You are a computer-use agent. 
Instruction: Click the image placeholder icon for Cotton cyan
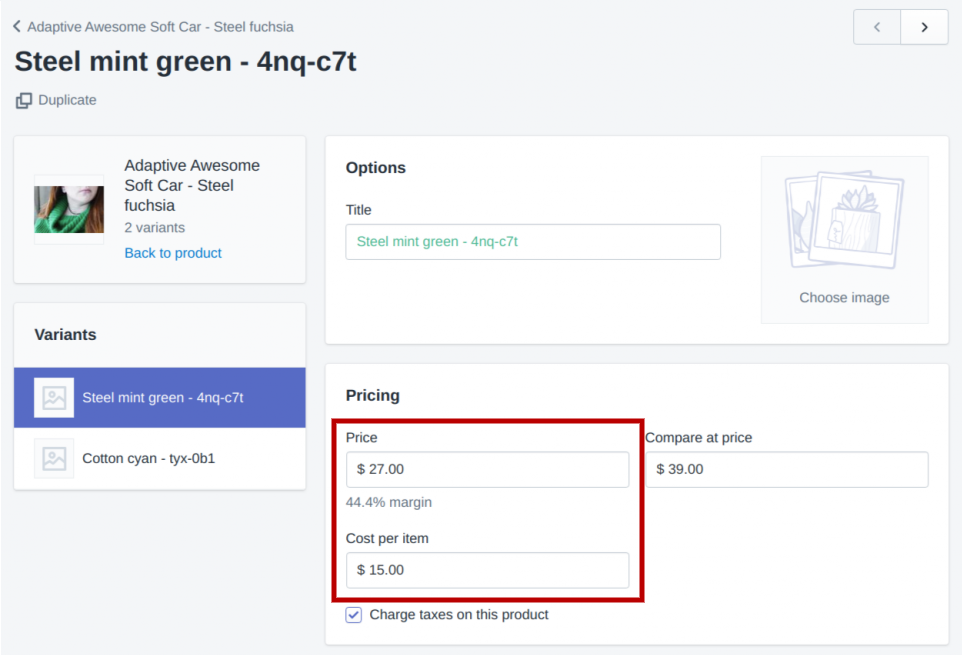coord(53,460)
